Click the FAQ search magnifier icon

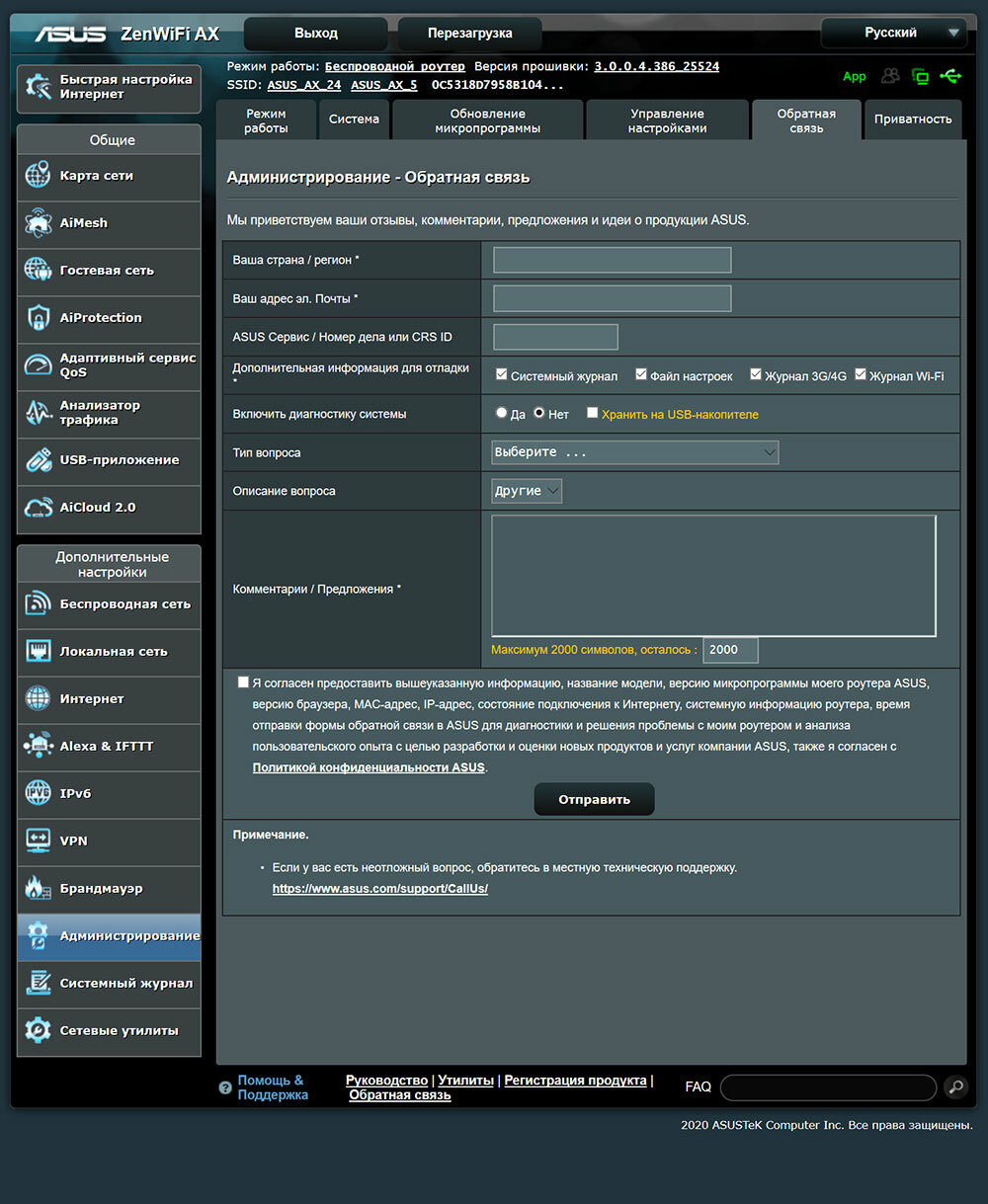[x=955, y=1087]
